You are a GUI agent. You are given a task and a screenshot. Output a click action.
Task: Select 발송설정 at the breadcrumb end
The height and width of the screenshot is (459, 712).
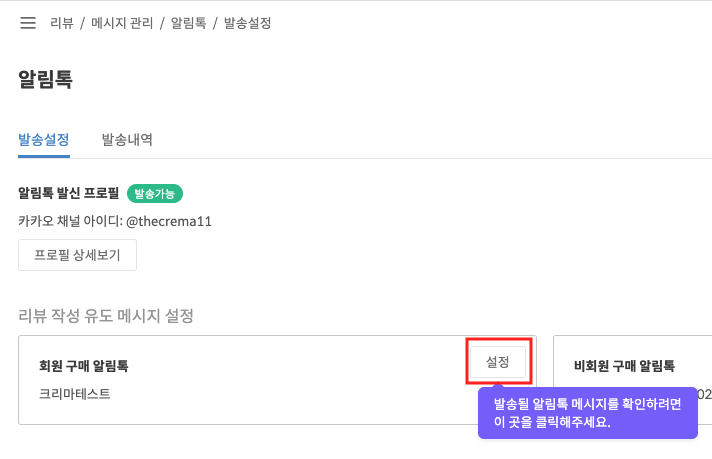[248, 22]
